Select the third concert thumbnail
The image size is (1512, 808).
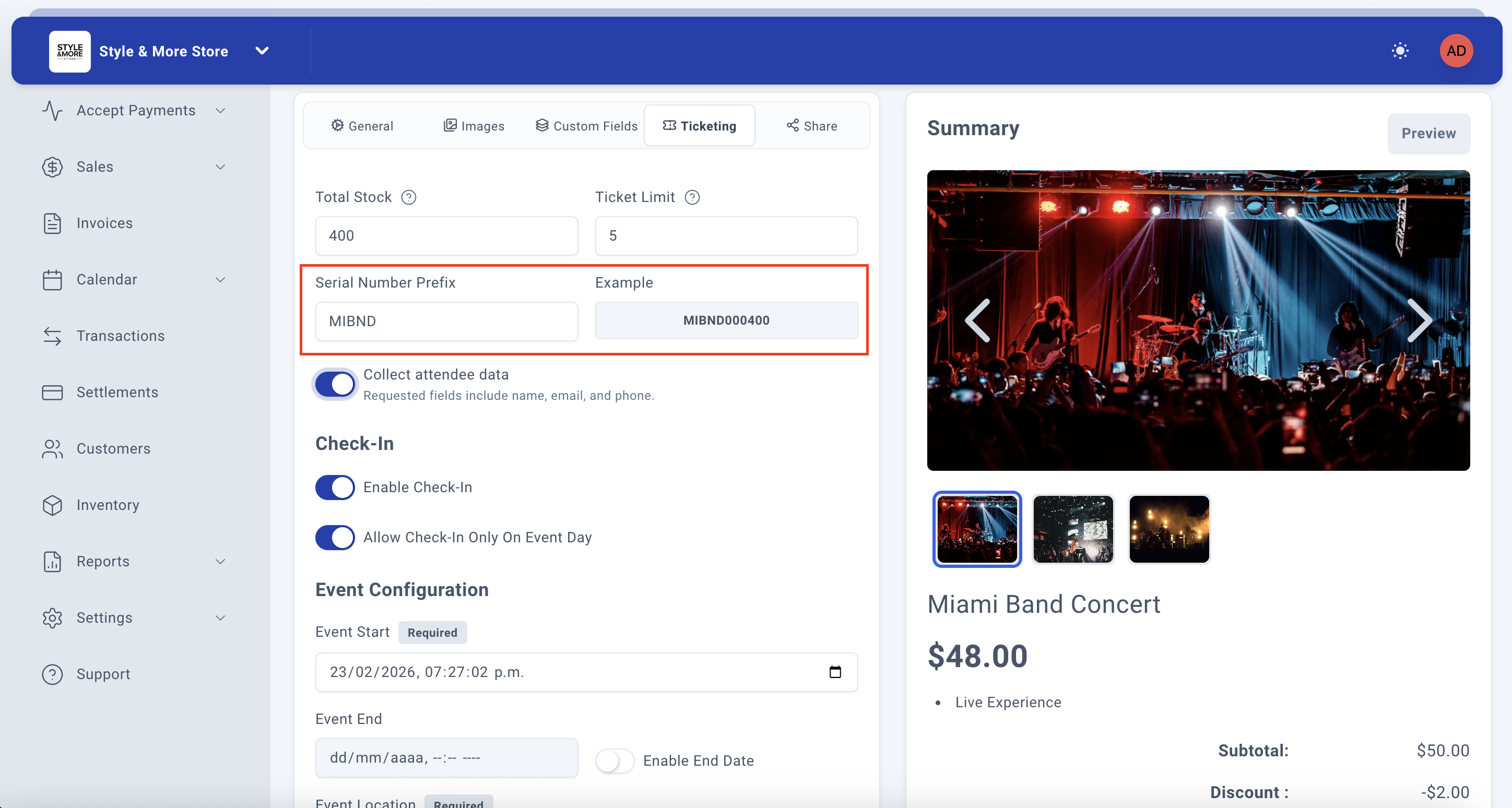[1168, 529]
